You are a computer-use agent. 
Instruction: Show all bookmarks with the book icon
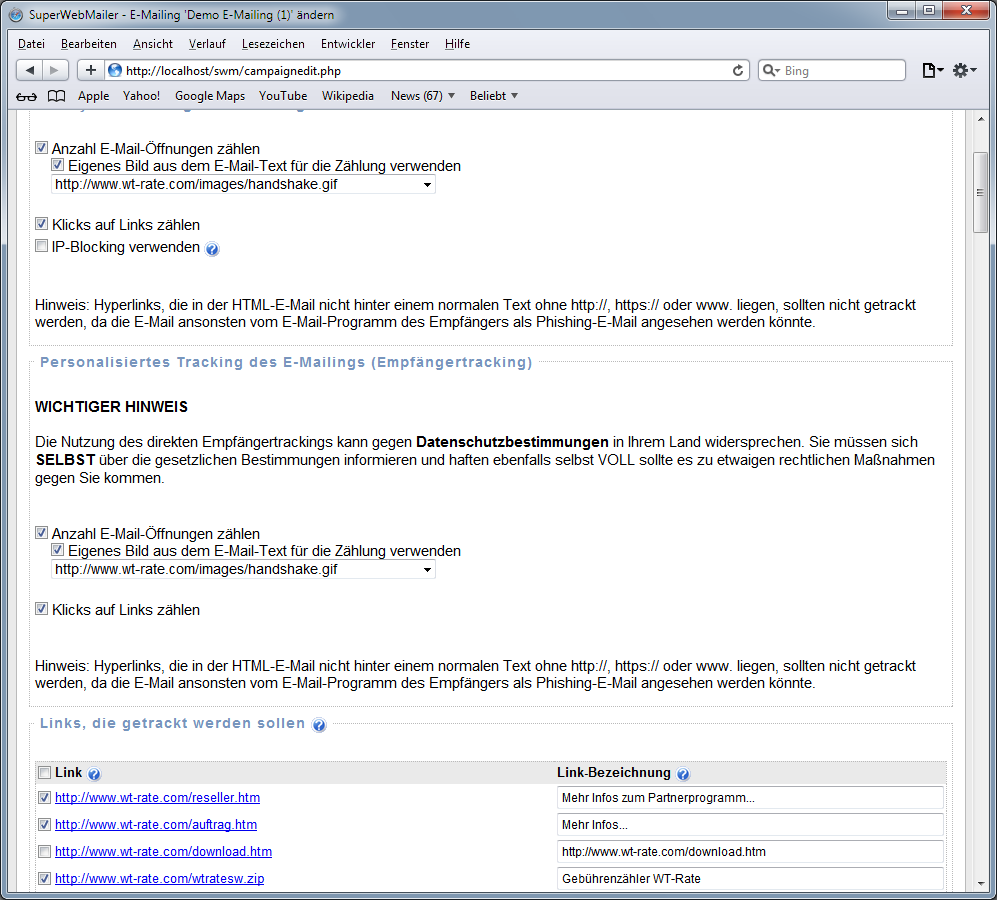[57, 96]
